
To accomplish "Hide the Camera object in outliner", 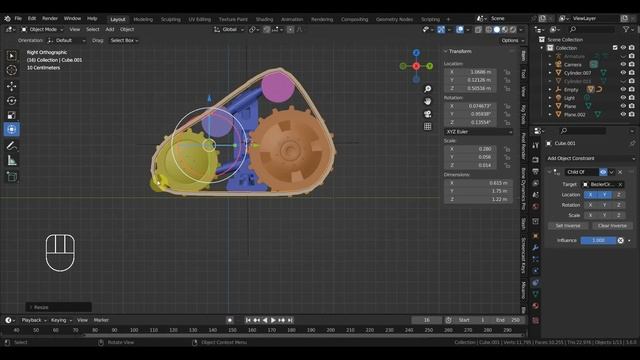I will (623, 64).
